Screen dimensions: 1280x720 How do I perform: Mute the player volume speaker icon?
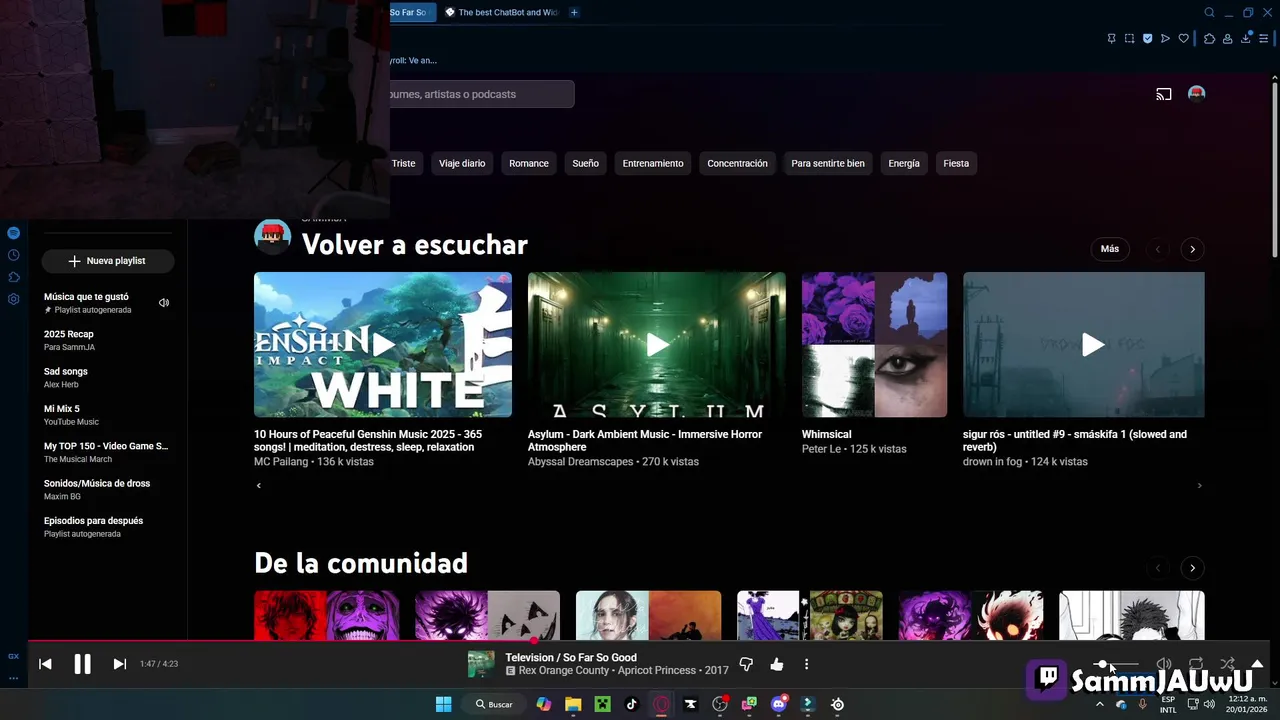[1164, 664]
